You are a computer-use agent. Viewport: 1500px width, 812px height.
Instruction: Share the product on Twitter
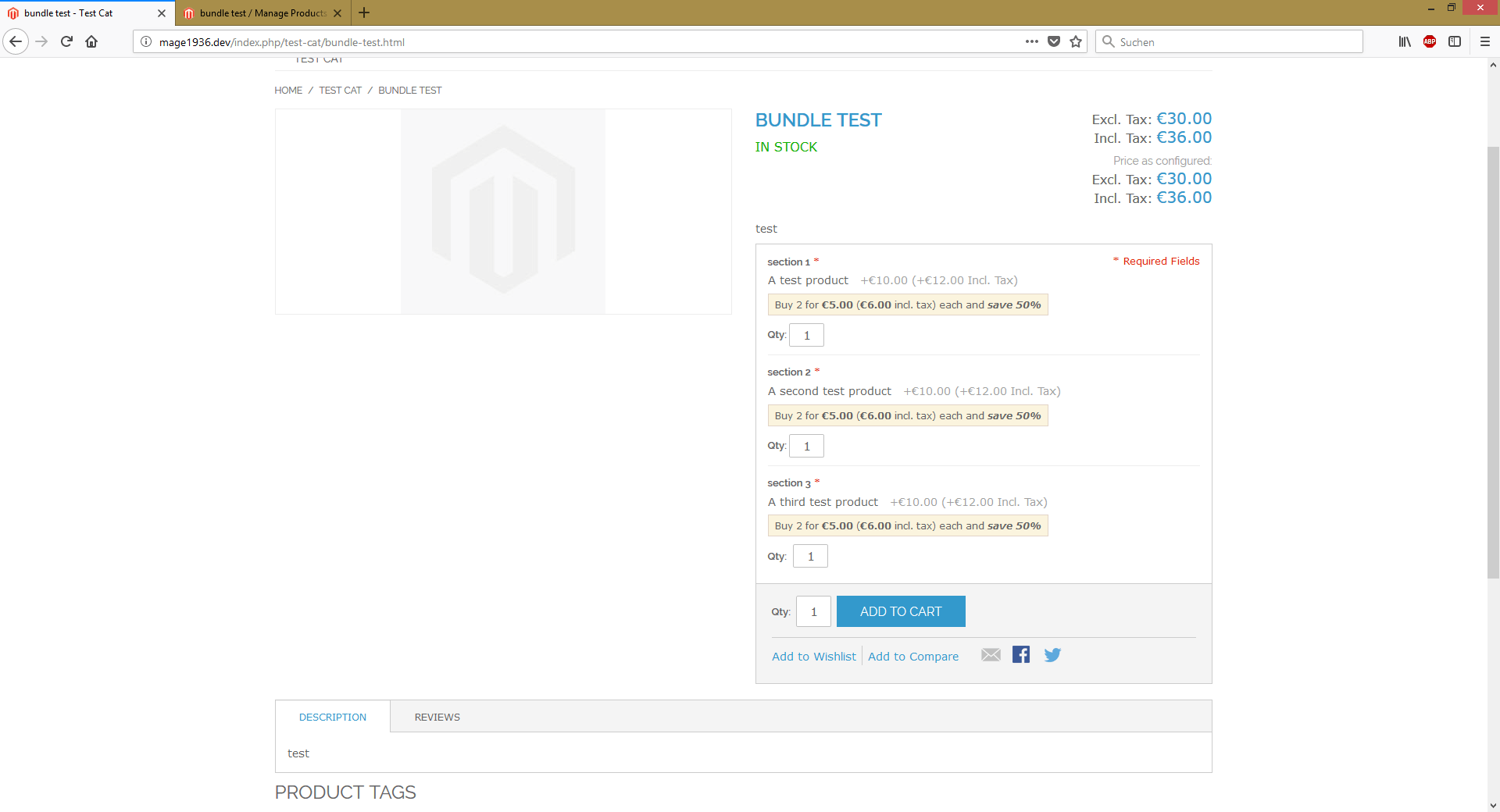1052,655
